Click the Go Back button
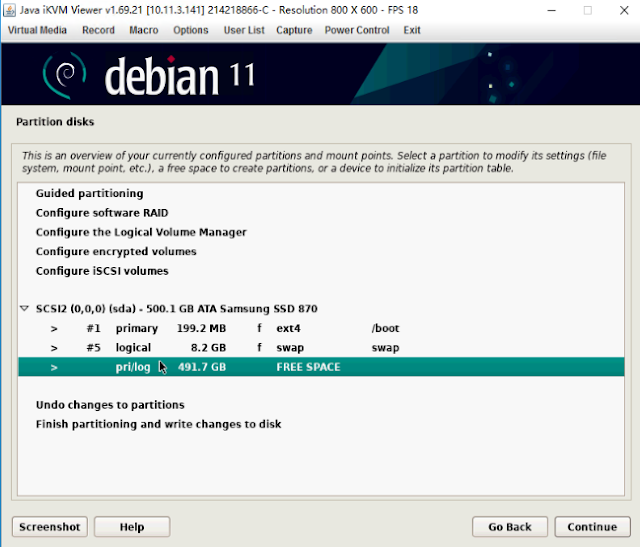The image size is (640, 547). coord(510,527)
